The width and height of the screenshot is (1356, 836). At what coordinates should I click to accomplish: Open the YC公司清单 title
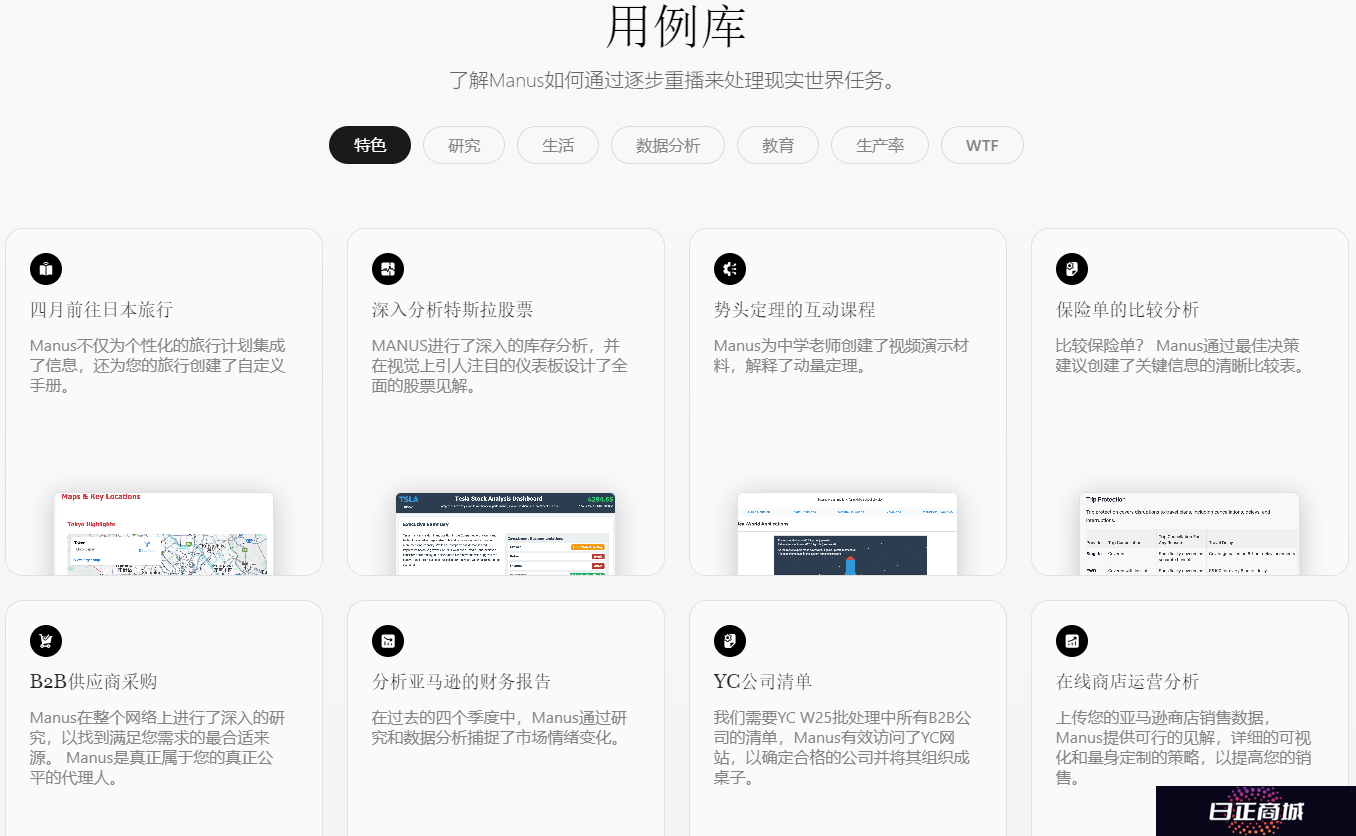[762, 682]
